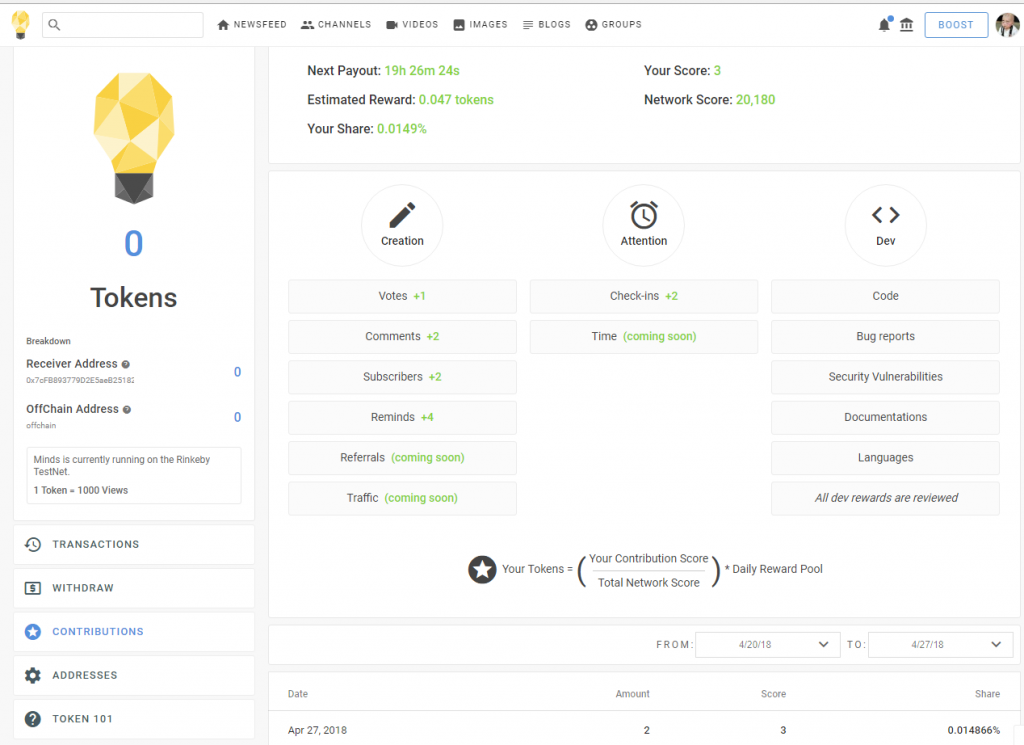1024x745 pixels.
Task: Click the Estimated Reward 0.047 tokens value
Action: pyautogui.click(x=456, y=100)
